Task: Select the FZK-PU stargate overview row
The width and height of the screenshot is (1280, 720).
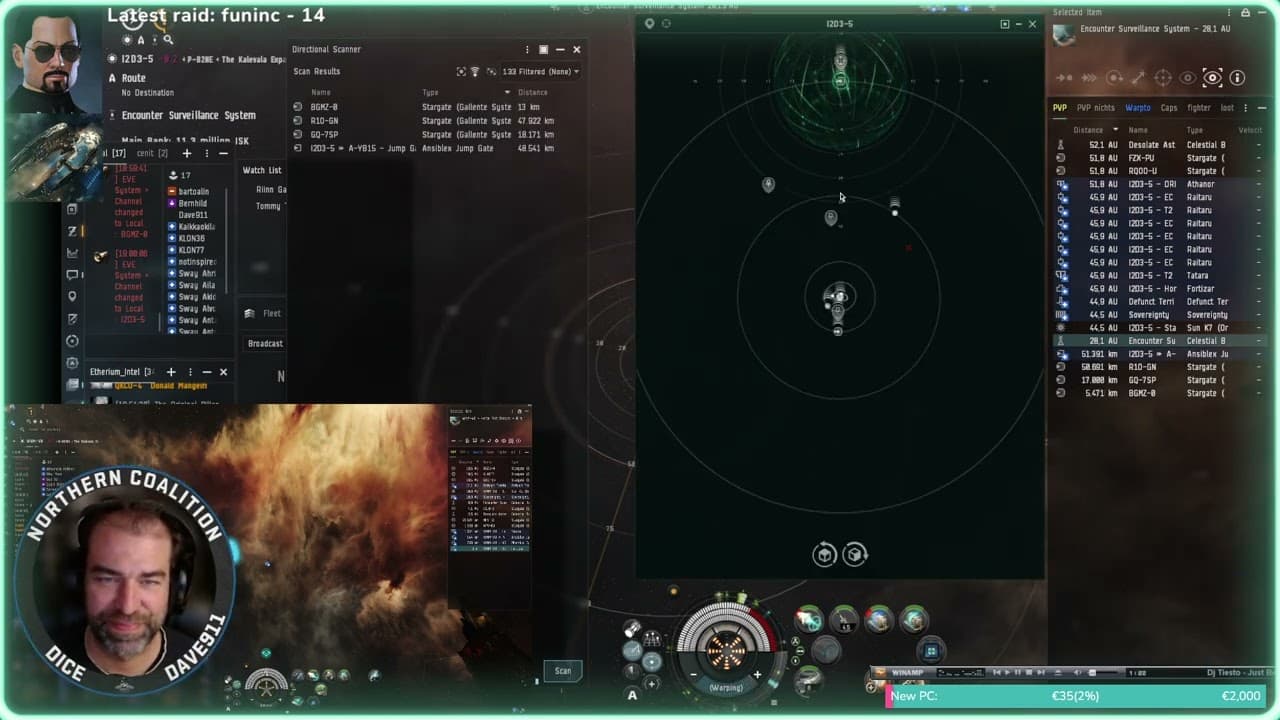Action: coord(1157,158)
